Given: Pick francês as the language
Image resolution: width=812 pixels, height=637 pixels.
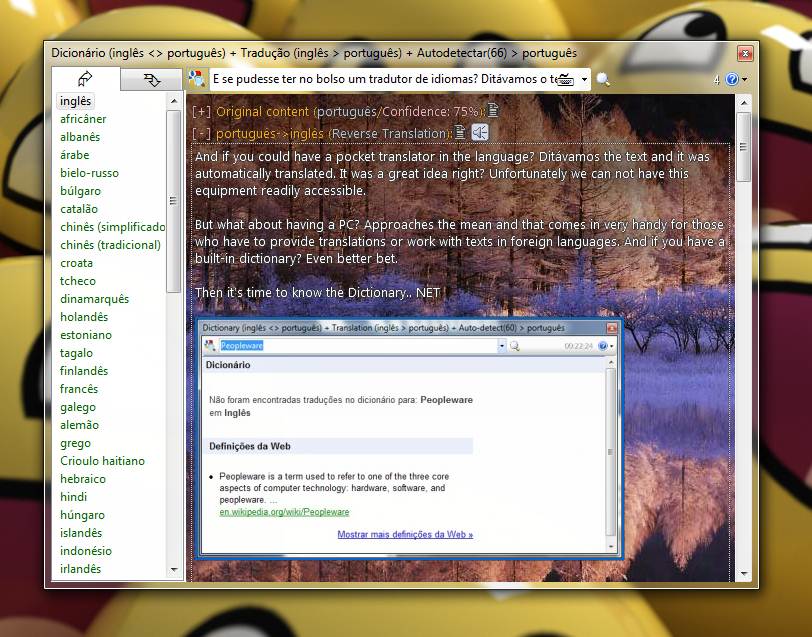Looking at the screenshot, I should [79, 389].
